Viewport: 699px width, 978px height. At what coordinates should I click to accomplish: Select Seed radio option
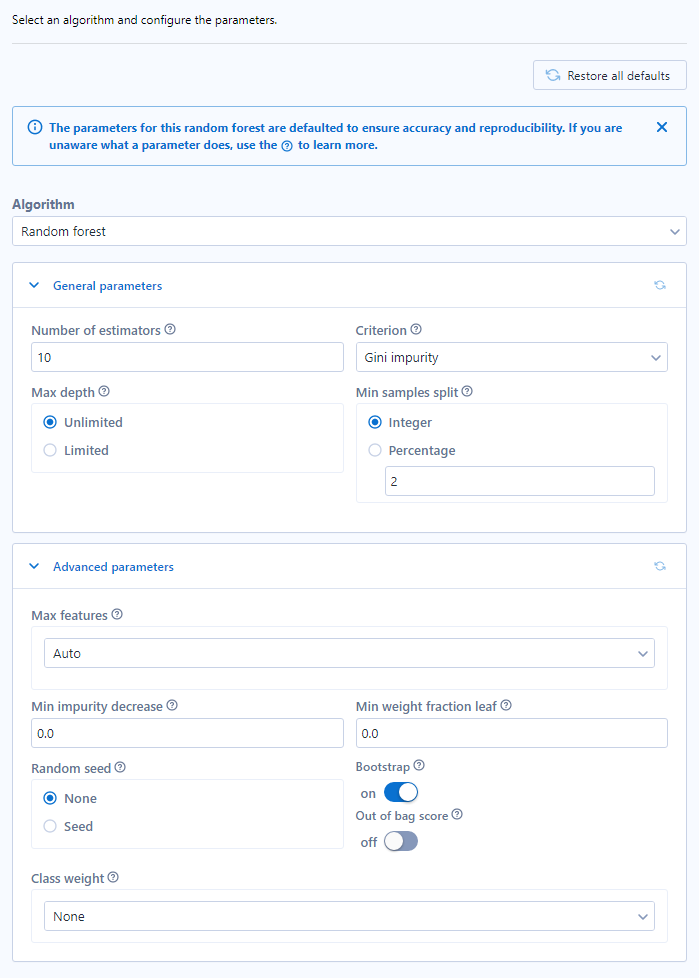tap(50, 826)
